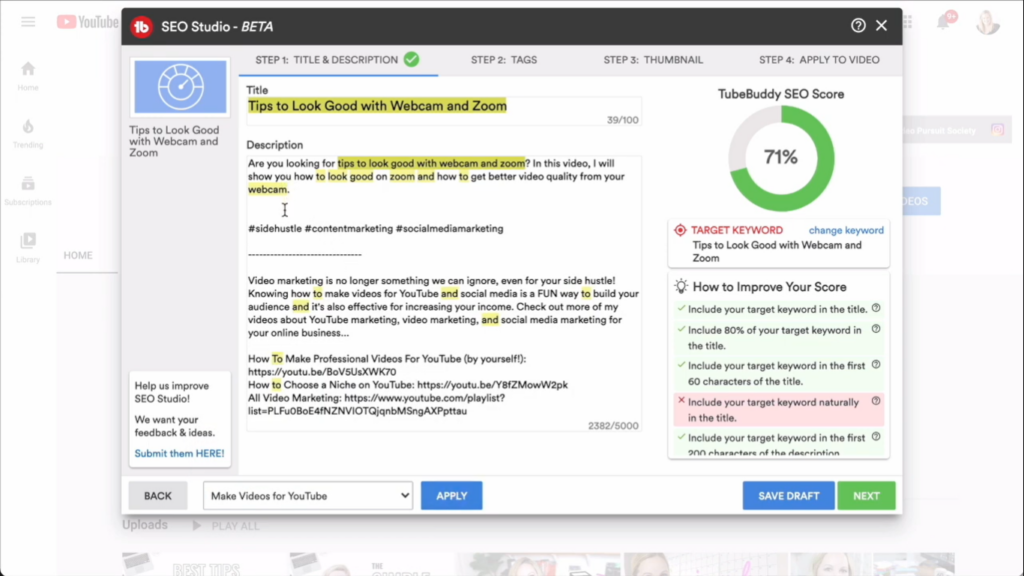
Task: Switch to Step 4: Apply to Video
Action: 819,60
